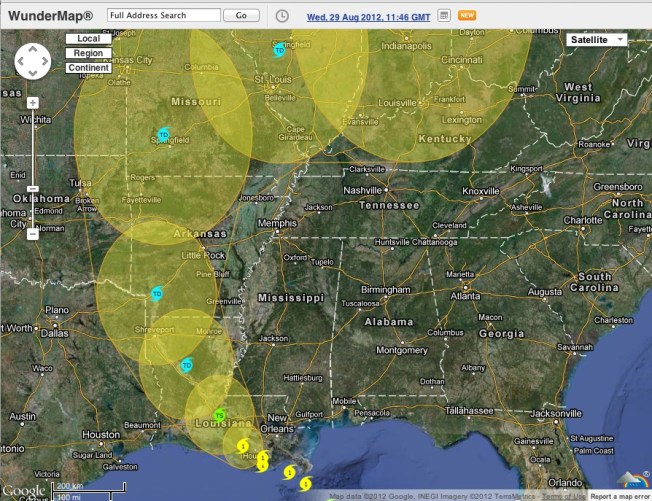This screenshot has height=501, width=652.
Task: Select the green TS storm marker in Louisiana
Action: tap(219, 415)
